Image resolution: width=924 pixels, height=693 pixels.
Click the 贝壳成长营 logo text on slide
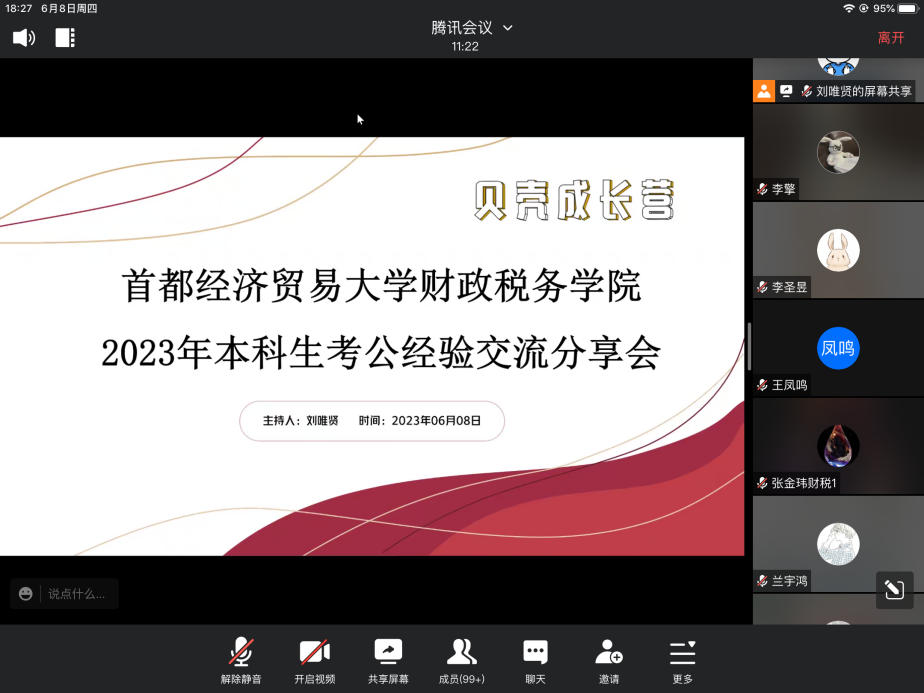575,200
